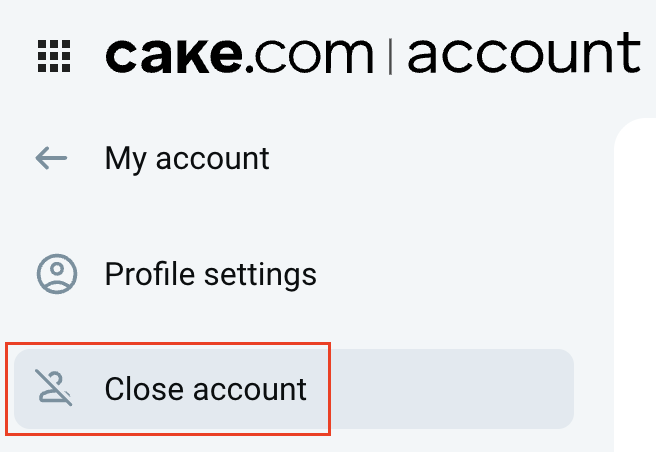Click the back arrow beside My account

point(51,158)
